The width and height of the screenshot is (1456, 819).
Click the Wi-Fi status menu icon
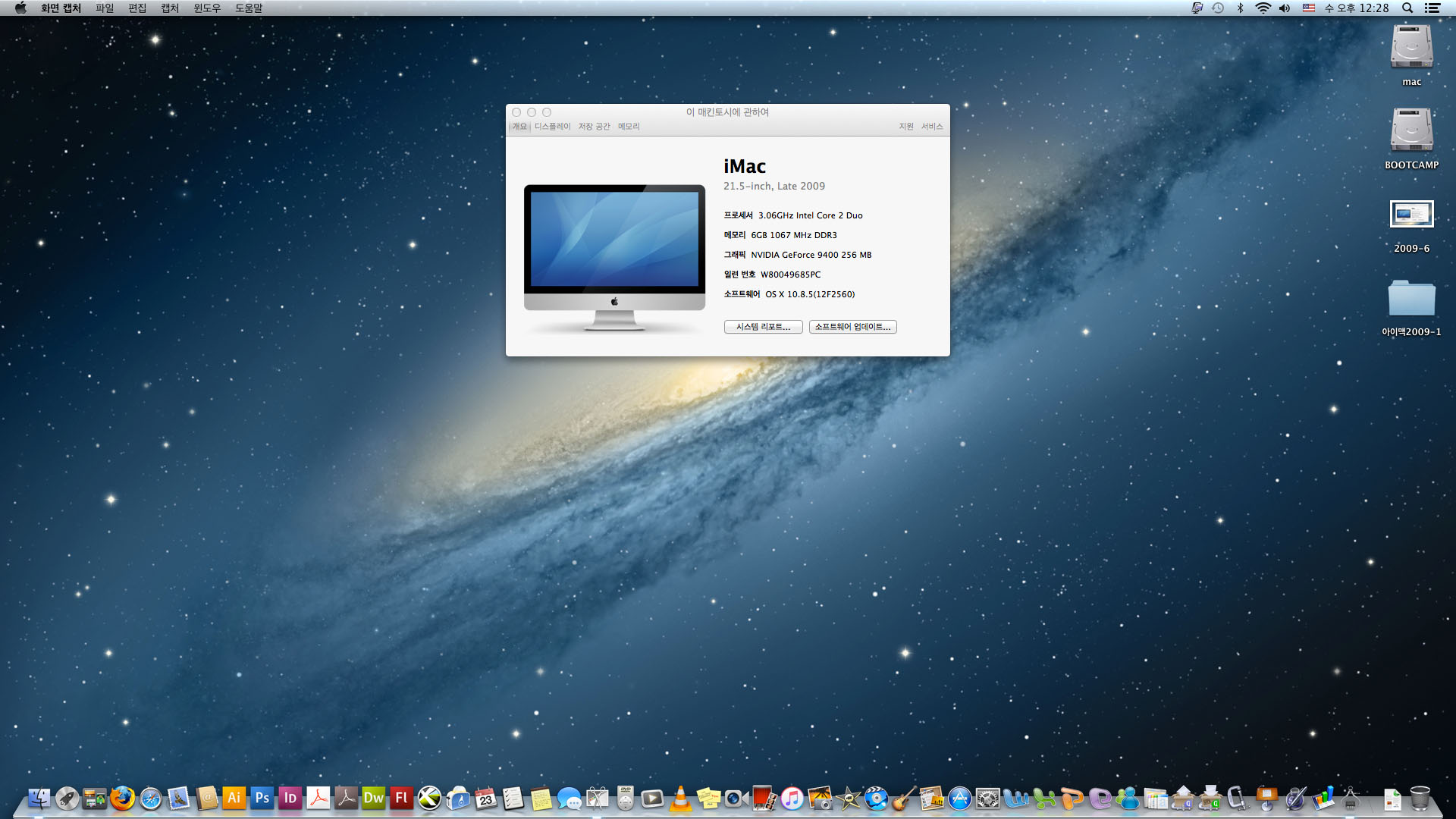(1263, 8)
